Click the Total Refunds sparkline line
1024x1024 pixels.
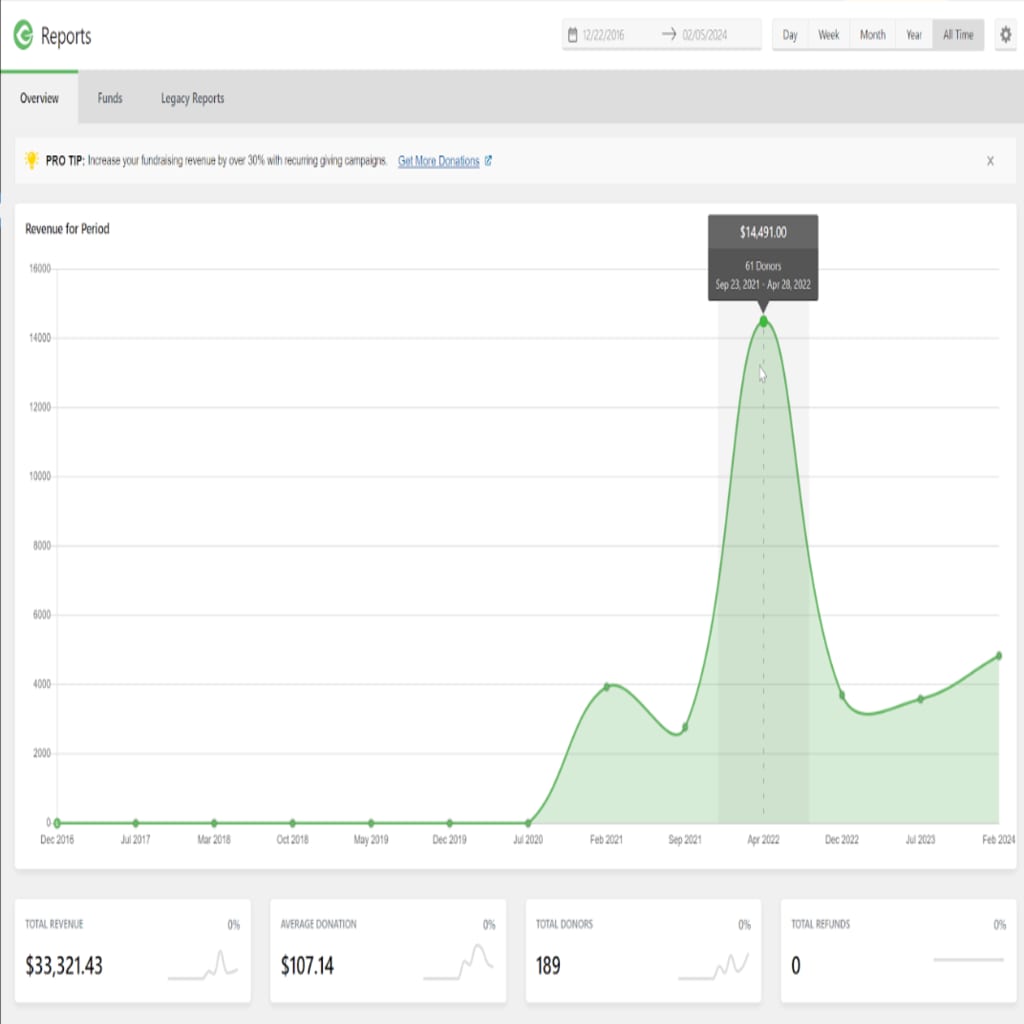pyautogui.click(x=968, y=959)
